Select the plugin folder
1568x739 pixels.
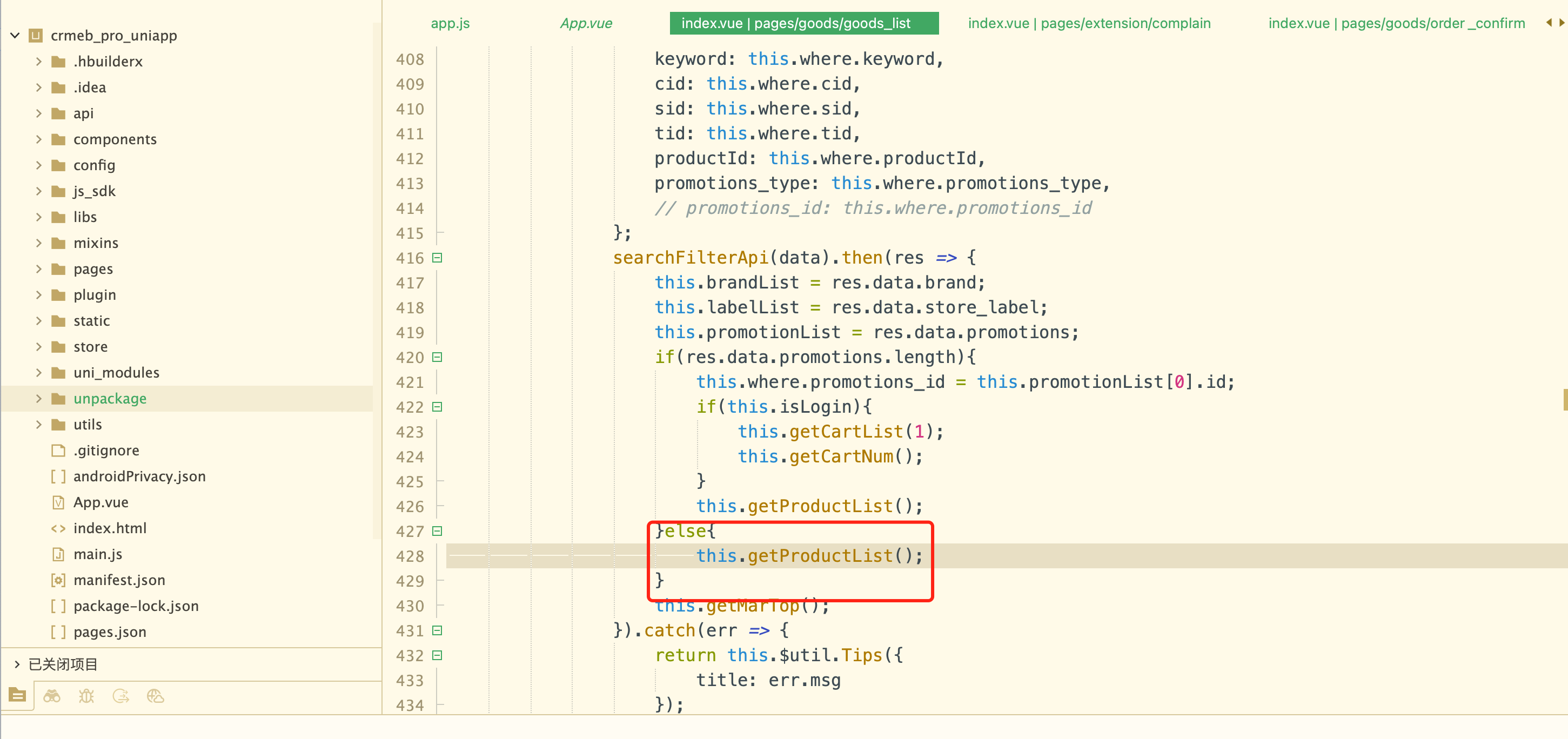pos(95,295)
